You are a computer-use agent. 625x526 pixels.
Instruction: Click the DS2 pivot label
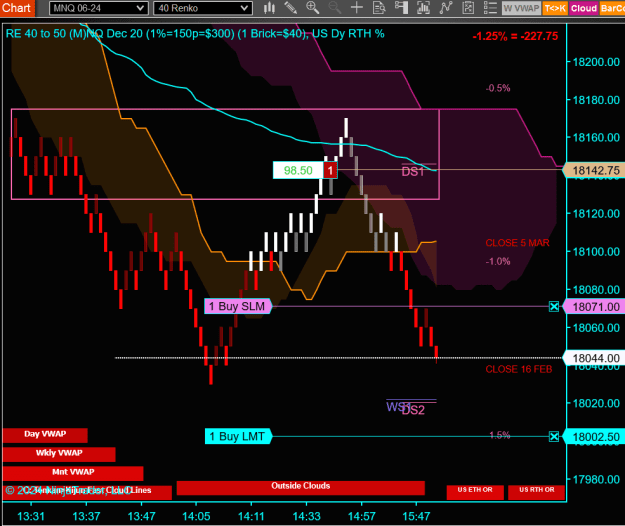(413, 410)
